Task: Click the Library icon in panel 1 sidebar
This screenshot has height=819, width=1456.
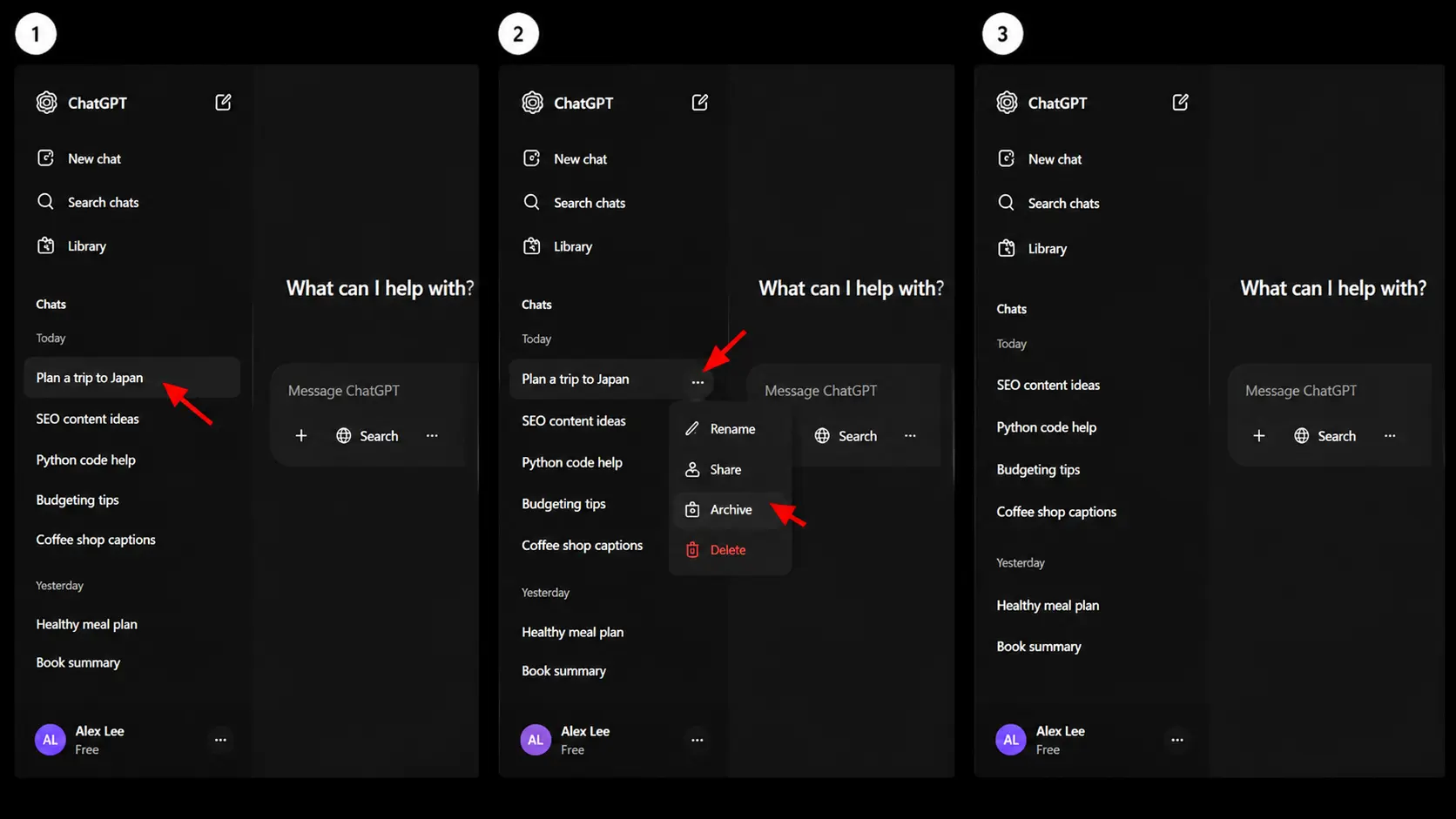Action: [x=46, y=245]
